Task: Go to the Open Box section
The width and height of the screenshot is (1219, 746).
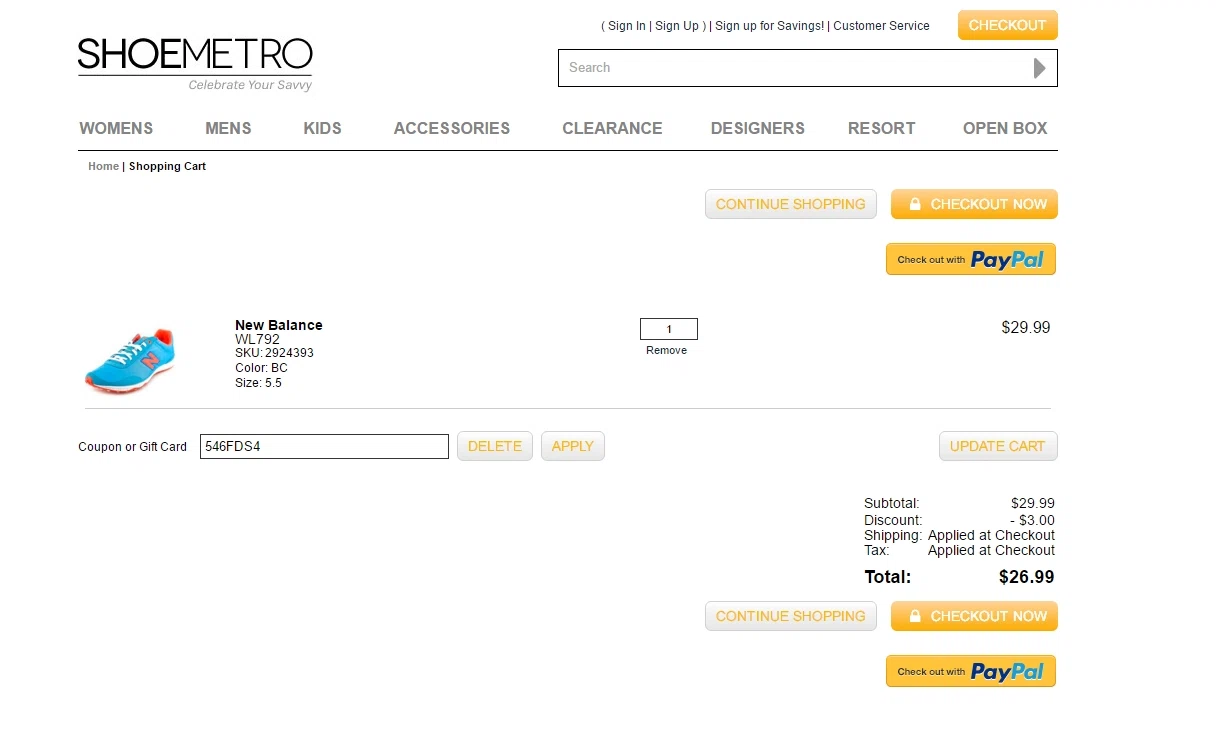Action: pyautogui.click(x=1005, y=128)
